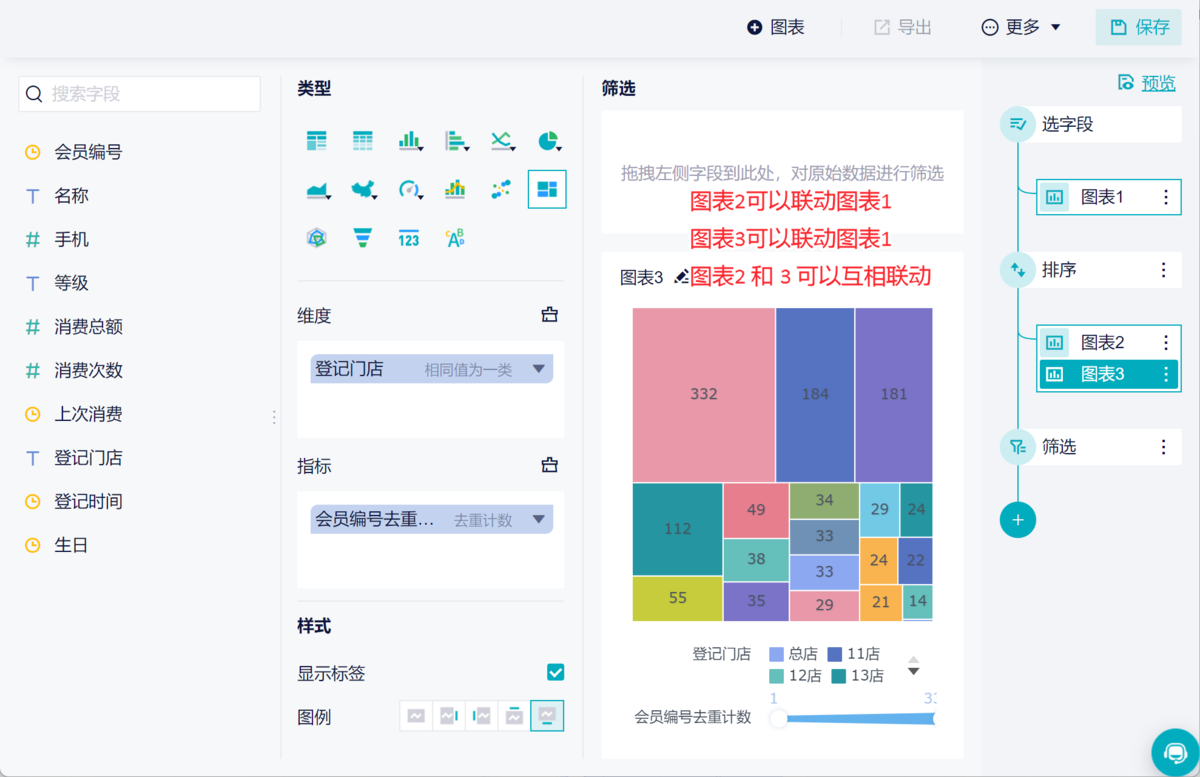Image resolution: width=1200 pixels, height=777 pixels.
Task: Pick the radar chart type icon
Action: pos(316,237)
